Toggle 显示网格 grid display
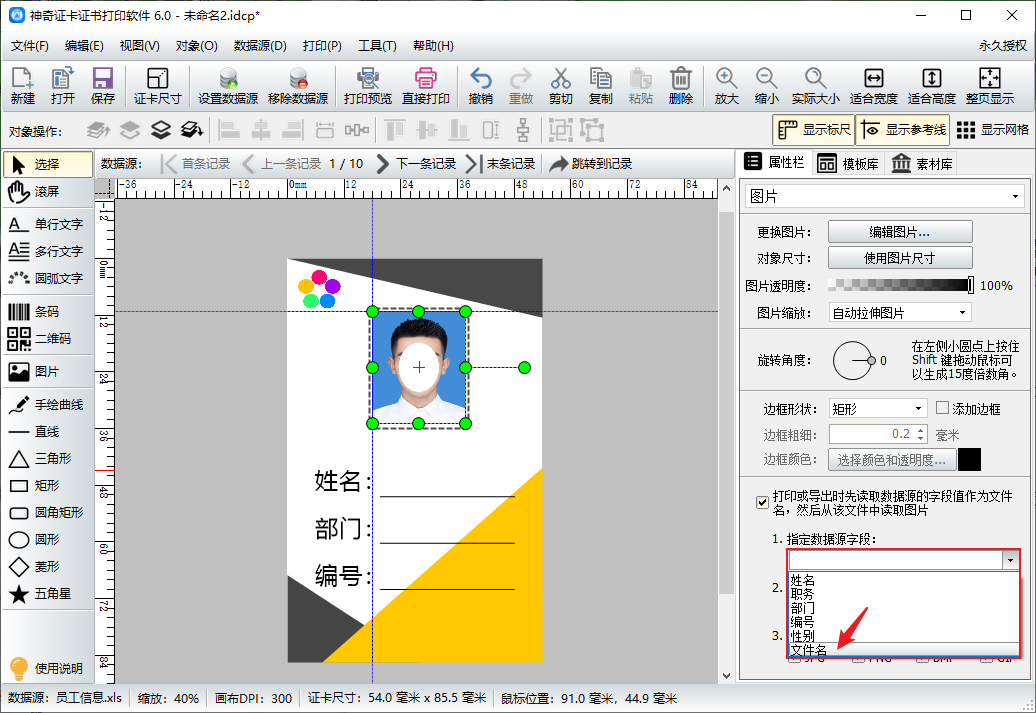 click(x=992, y=130)
